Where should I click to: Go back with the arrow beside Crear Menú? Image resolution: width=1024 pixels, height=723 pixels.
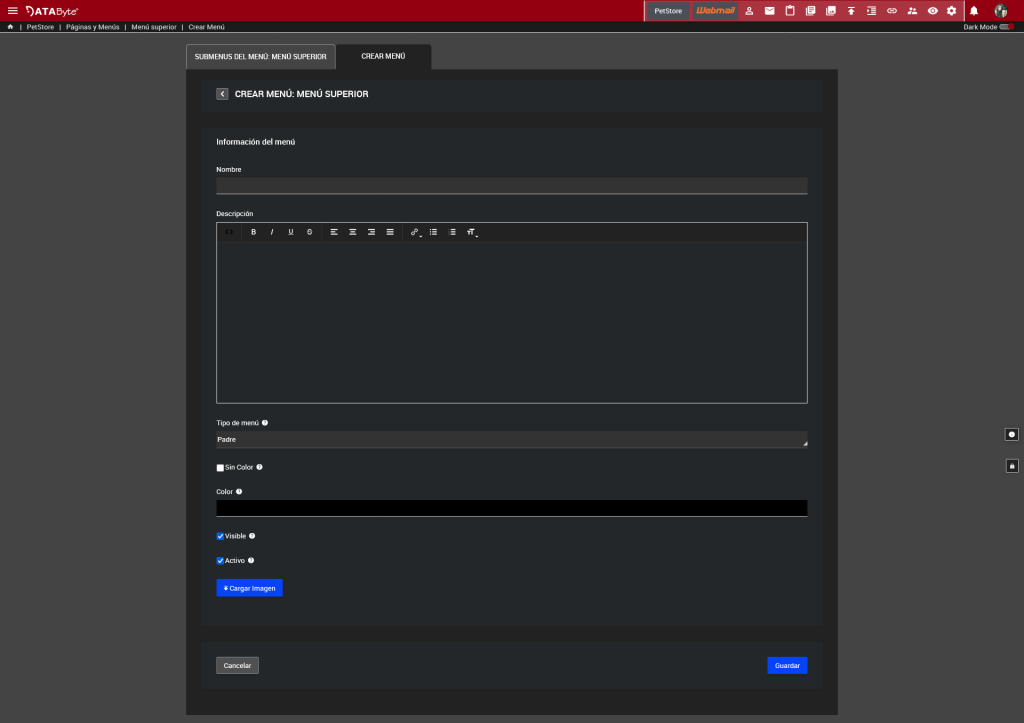tap(222, 94)
